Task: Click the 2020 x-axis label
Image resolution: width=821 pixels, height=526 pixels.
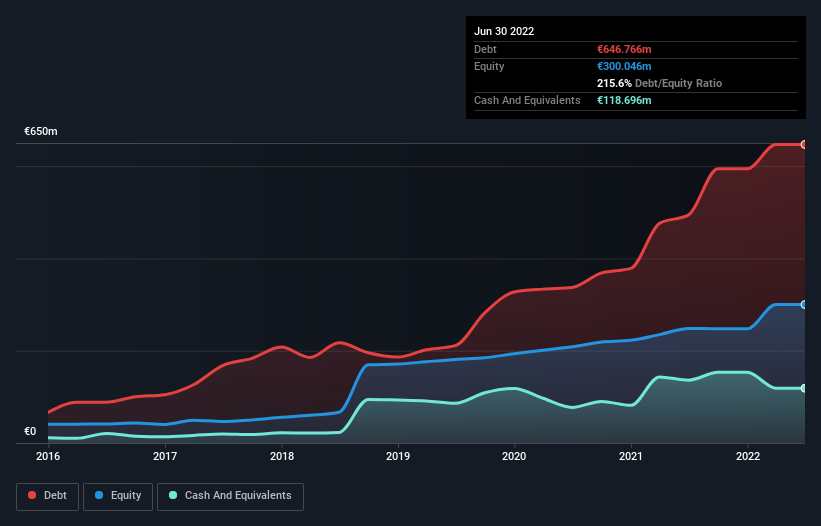Action: click(514, 456)
